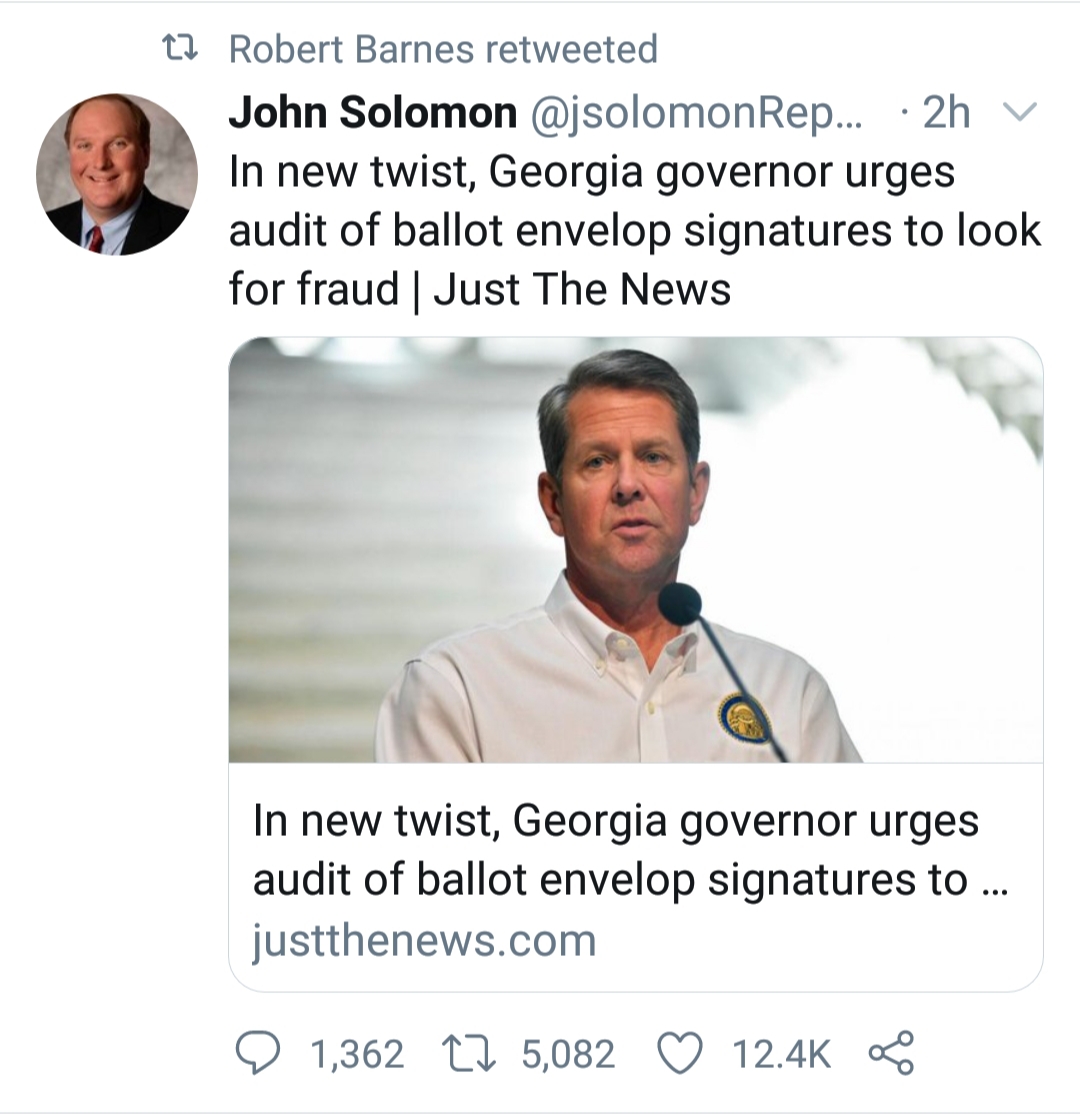The height and width of the screenshot is (1115, 1080).
Task: Click 'Just The News' text in tweet
Action: tap(582, 289)
